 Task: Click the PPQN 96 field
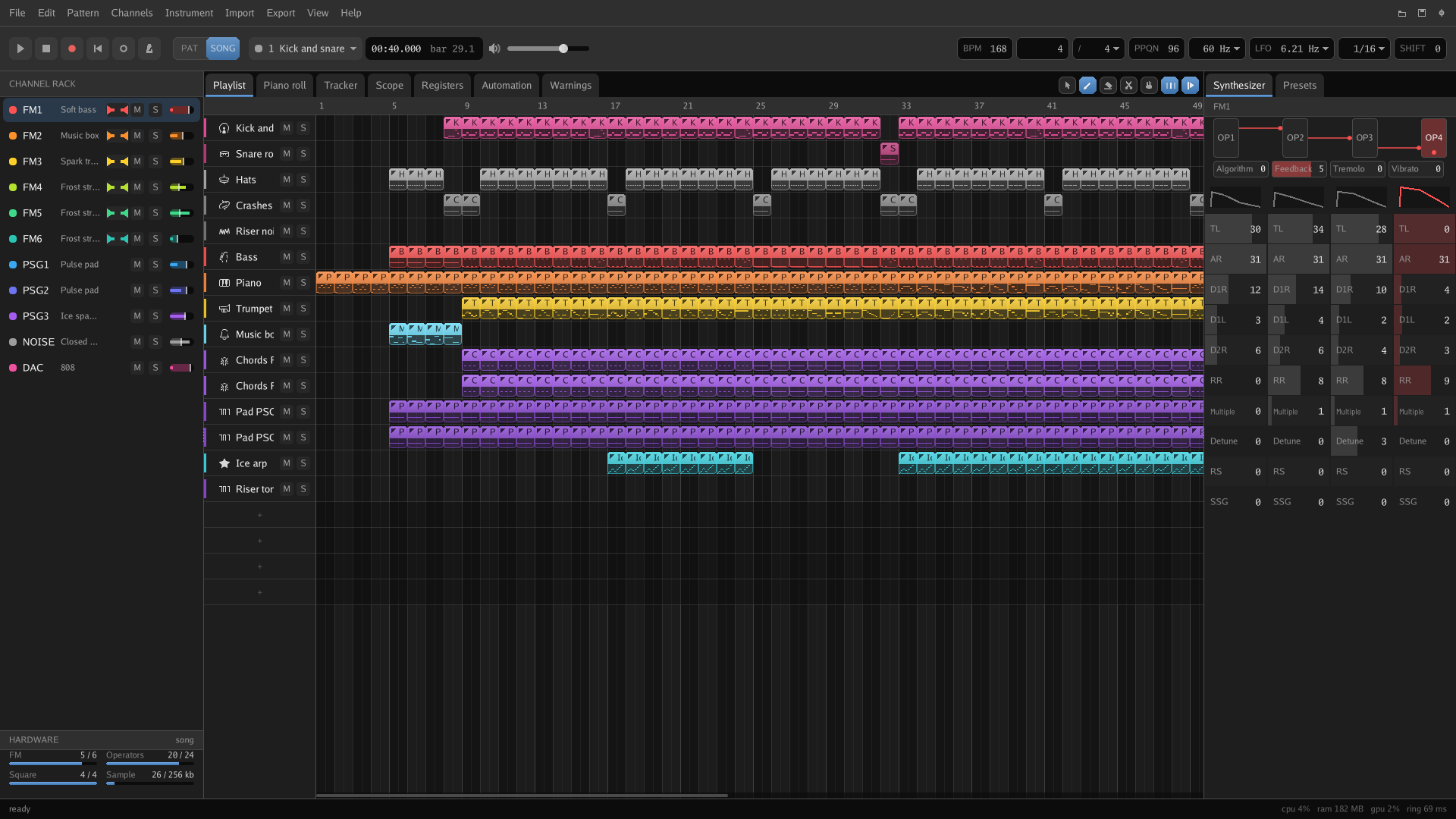(x=1157, y=49)
